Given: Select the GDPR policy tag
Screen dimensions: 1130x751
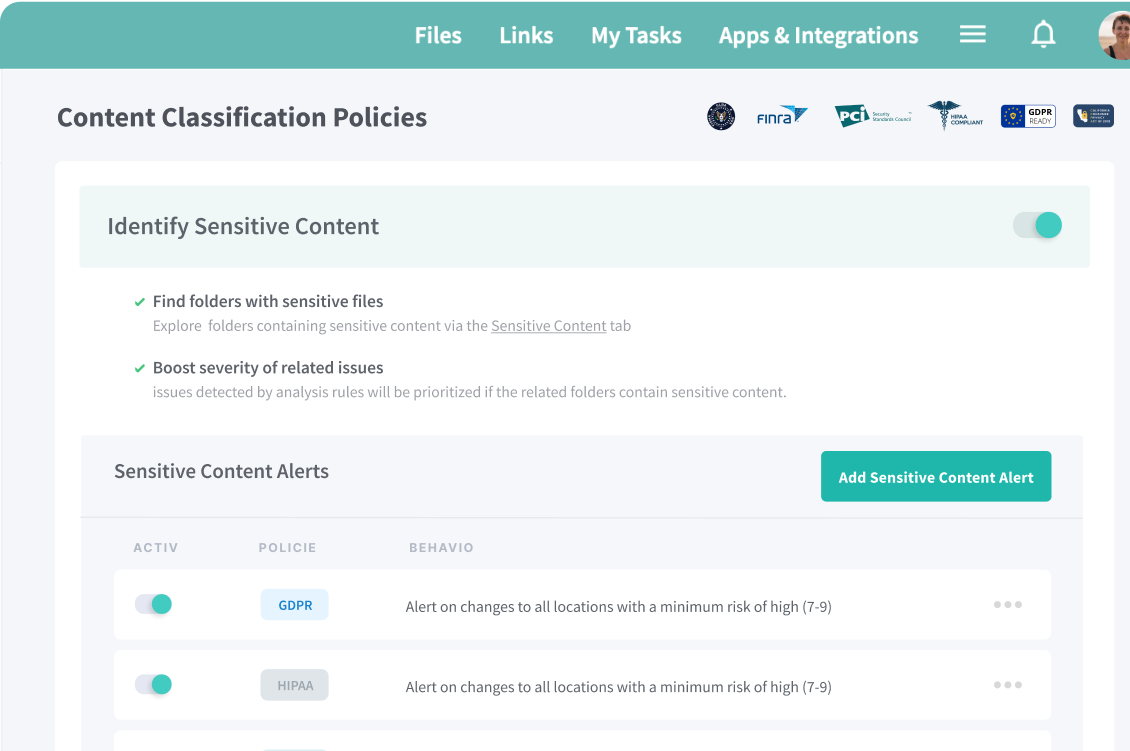Looking at the screenshot, I should (x=294, y=605).
